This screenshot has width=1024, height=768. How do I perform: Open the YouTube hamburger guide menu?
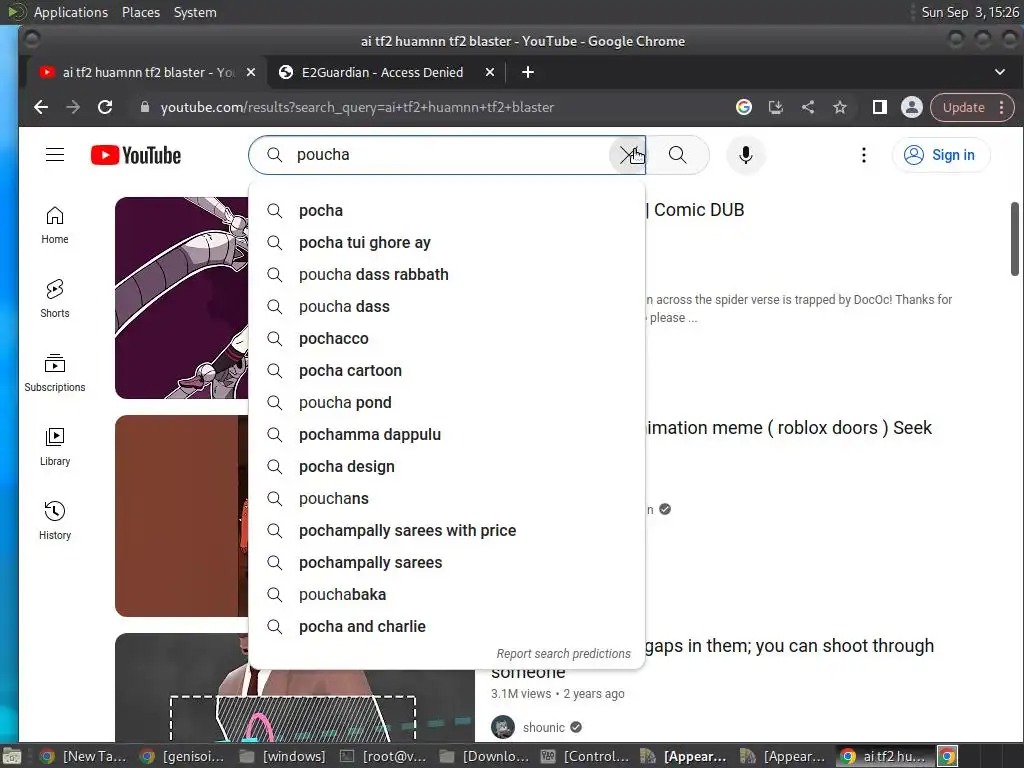pyautogui.click(x=55, y=155)
